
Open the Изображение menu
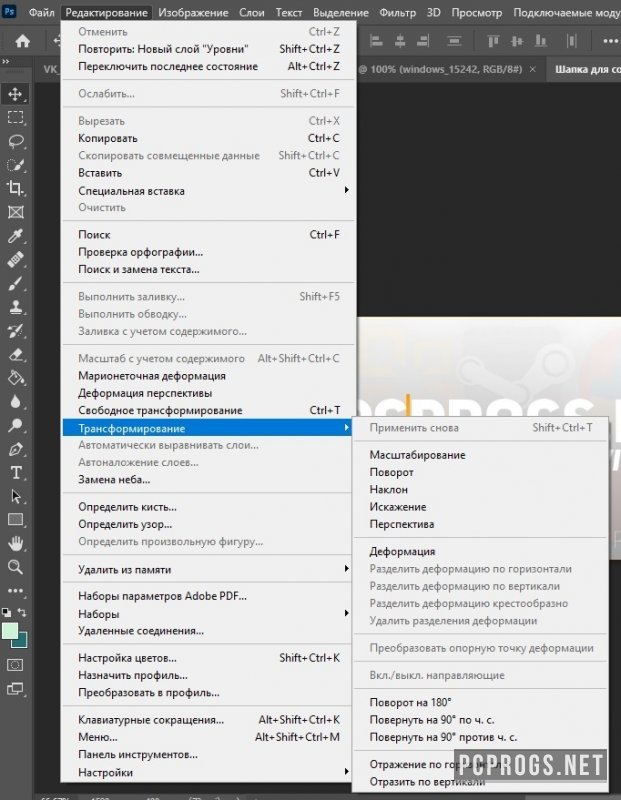click(193, 12)
